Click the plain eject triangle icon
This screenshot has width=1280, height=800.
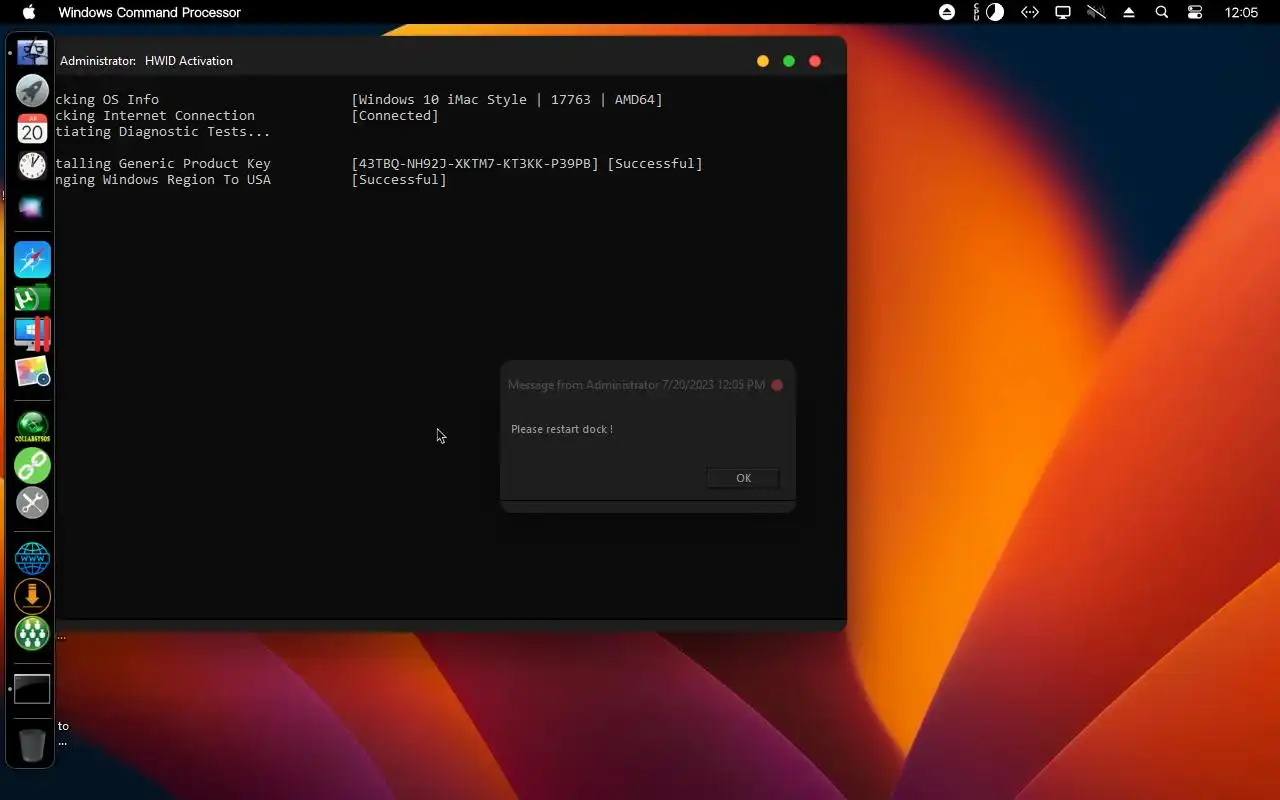(1129, 12)
